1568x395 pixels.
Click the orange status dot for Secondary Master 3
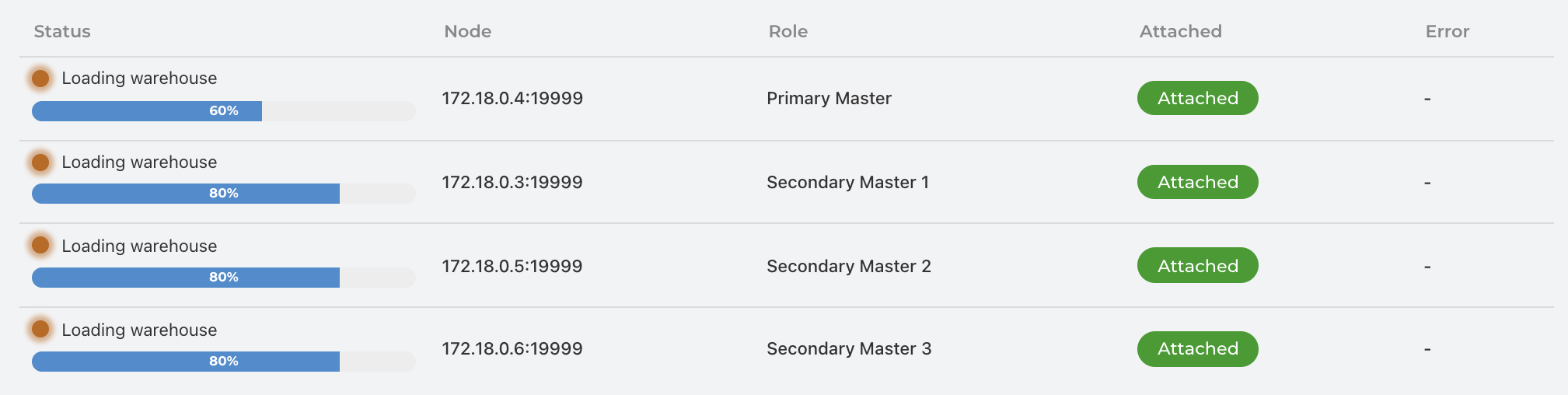(40, 329)
